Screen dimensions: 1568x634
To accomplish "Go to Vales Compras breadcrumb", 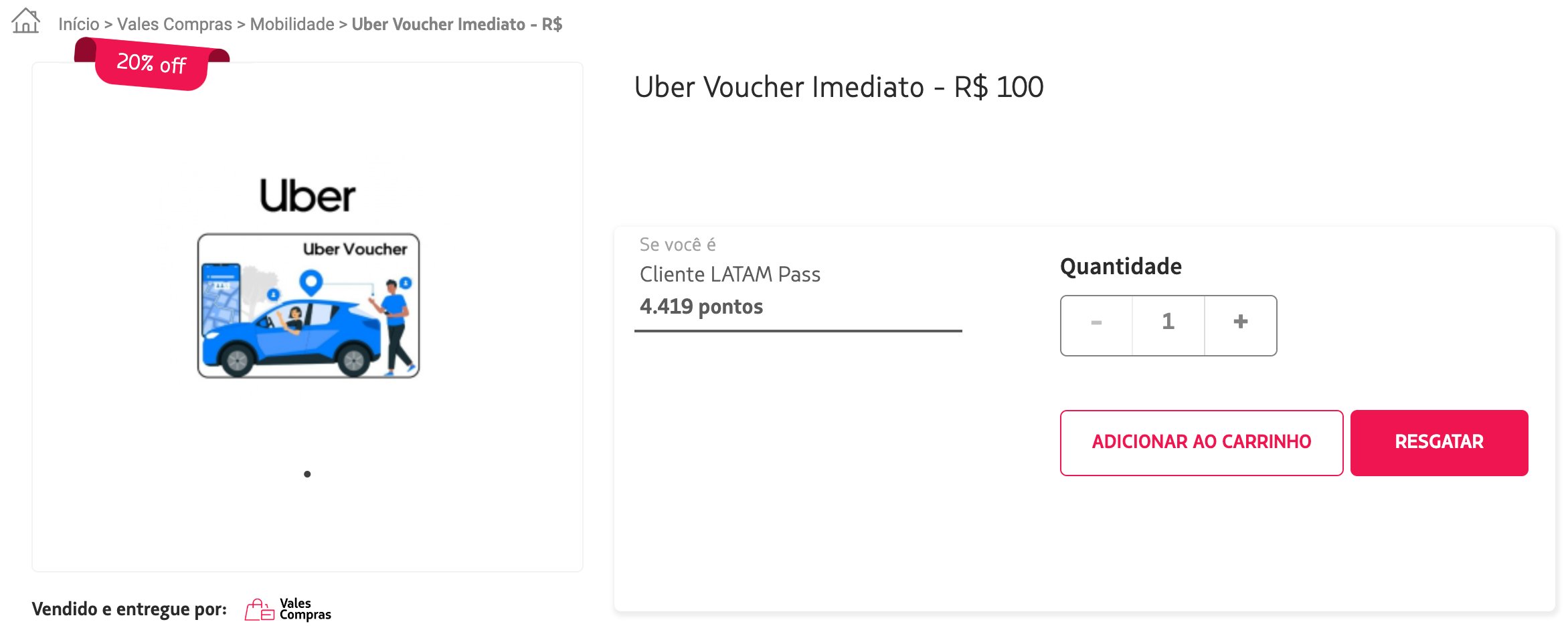I will point(174,24).
